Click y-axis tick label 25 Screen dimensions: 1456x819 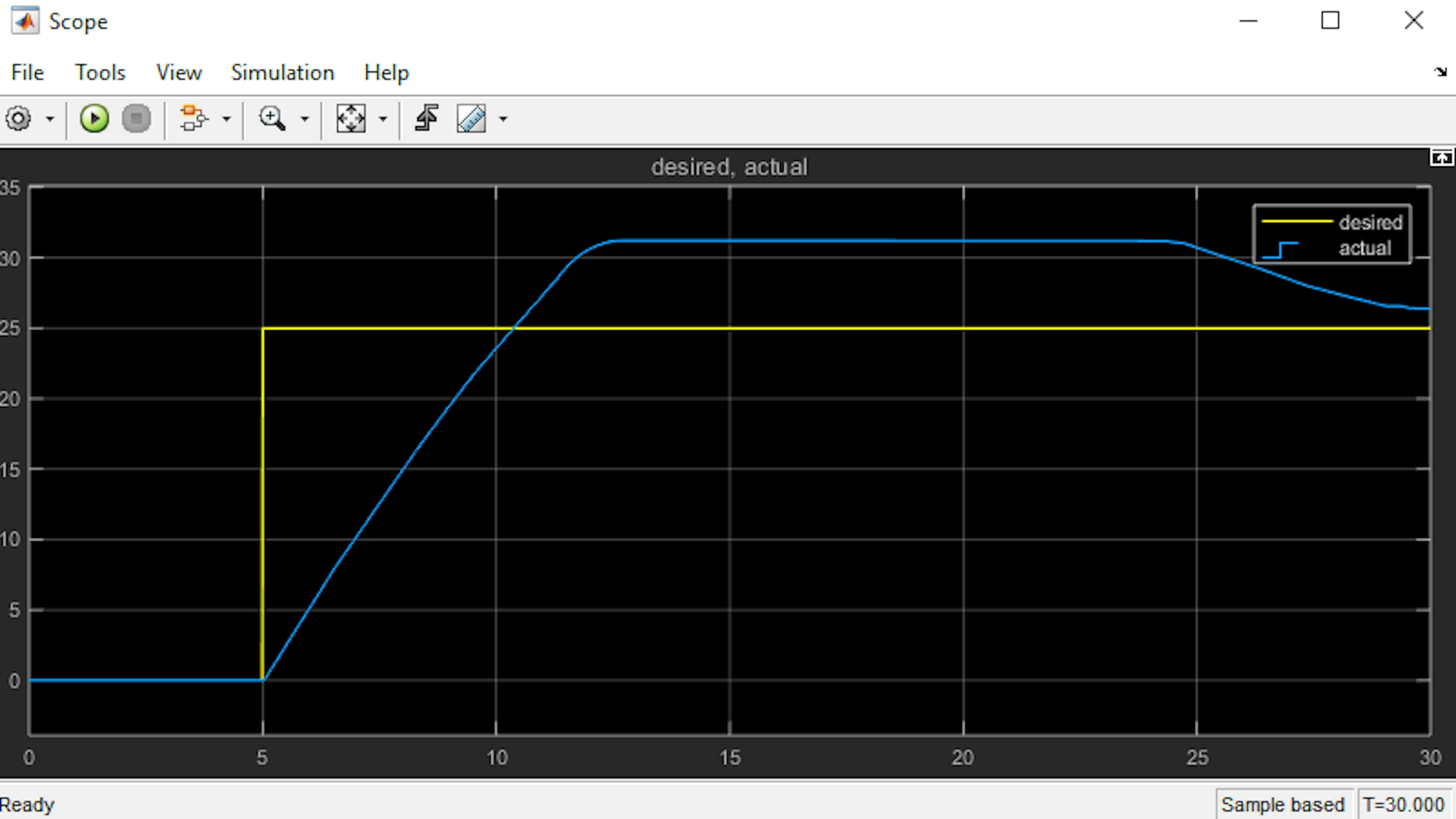point(10,328)
